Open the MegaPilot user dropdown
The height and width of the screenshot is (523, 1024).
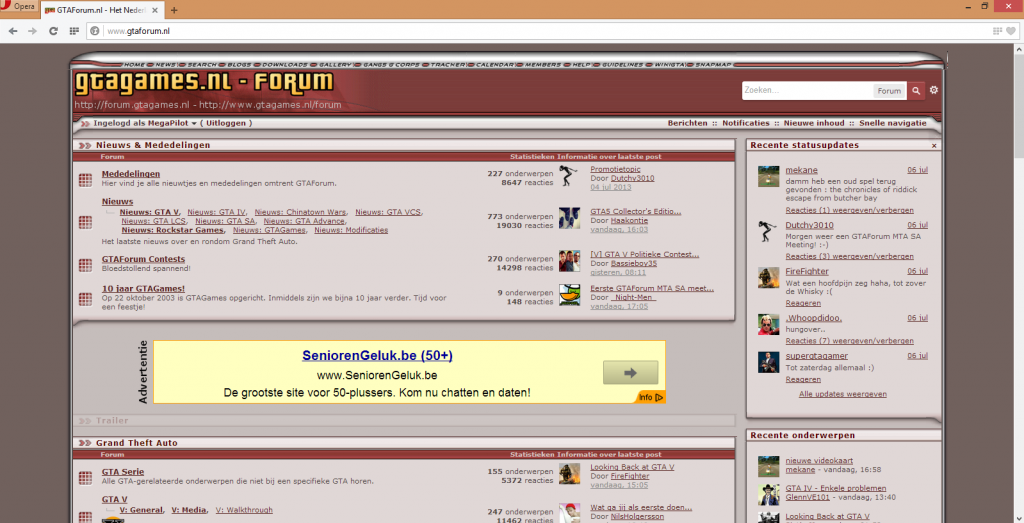pyautogui.click(x=172, y=123)
